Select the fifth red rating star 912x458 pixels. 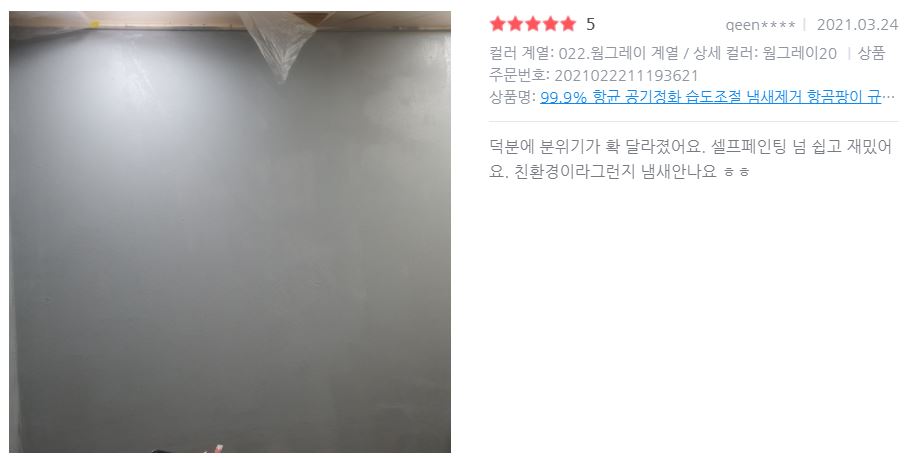pyautogui.click(x=568, y=24)
